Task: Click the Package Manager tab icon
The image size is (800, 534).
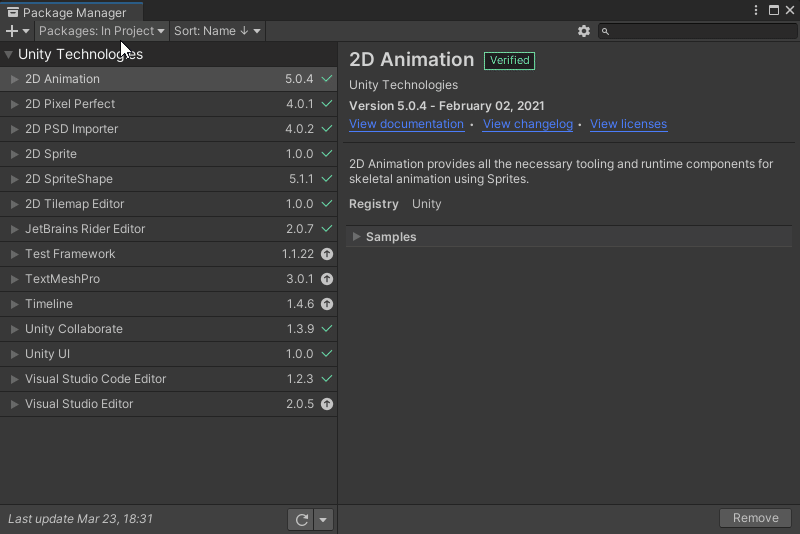Action: click(x=13, y=12)
